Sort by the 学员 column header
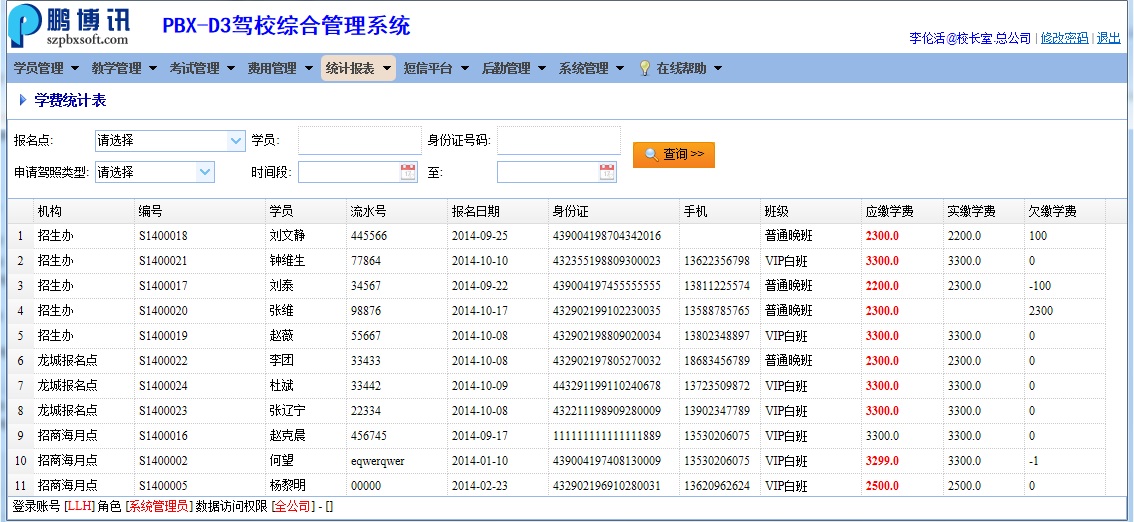Viewport: 1134px width, 522px height. coord(305,211)
